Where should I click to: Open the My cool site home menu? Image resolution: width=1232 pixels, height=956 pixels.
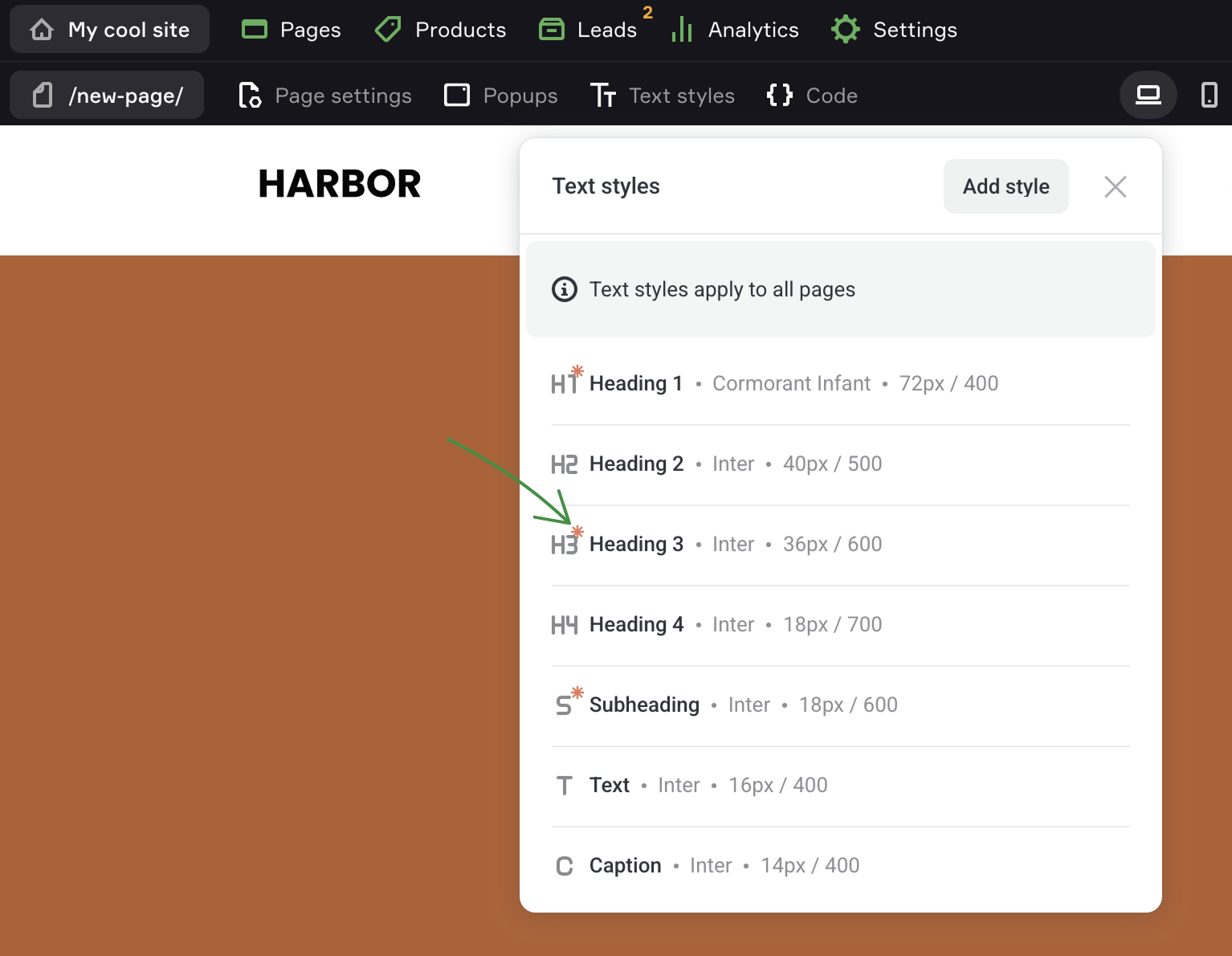pyautogui.click(x=110, y=30)
